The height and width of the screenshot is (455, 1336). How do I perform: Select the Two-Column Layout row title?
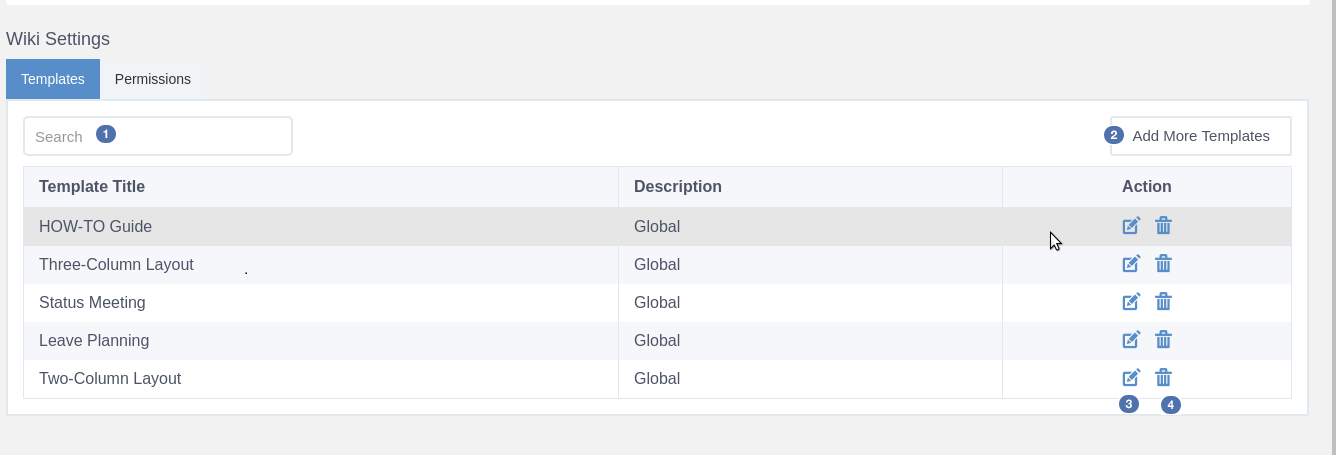coord(110,379)
